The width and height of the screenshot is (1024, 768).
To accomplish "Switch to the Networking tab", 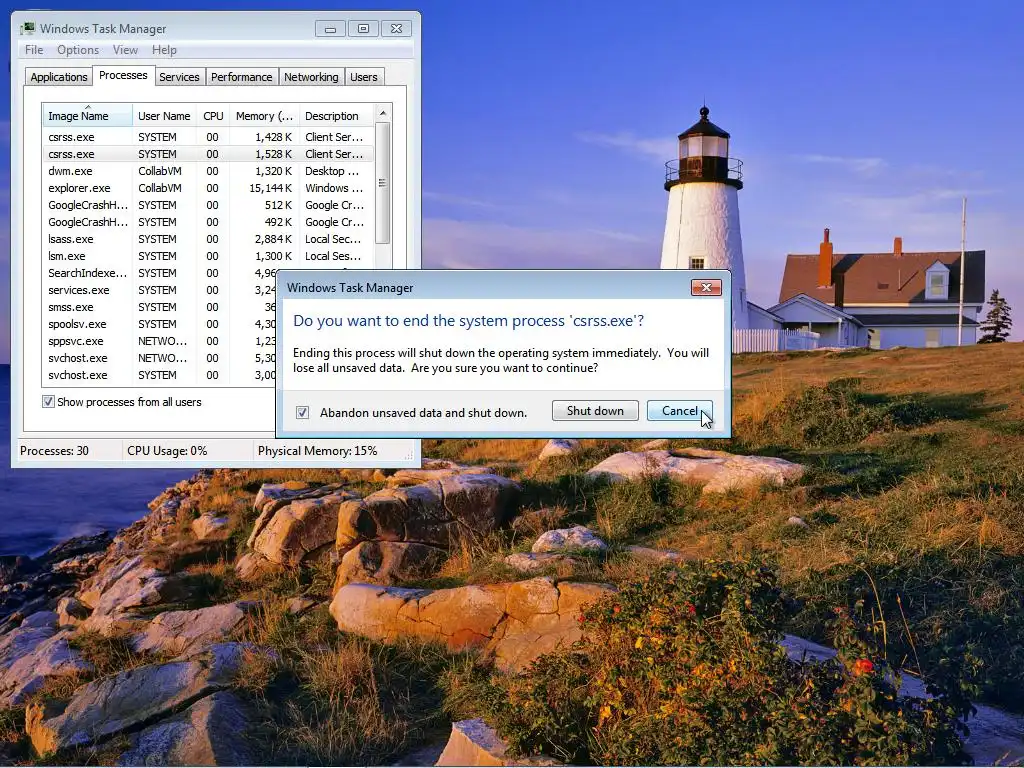I will 311,77.
